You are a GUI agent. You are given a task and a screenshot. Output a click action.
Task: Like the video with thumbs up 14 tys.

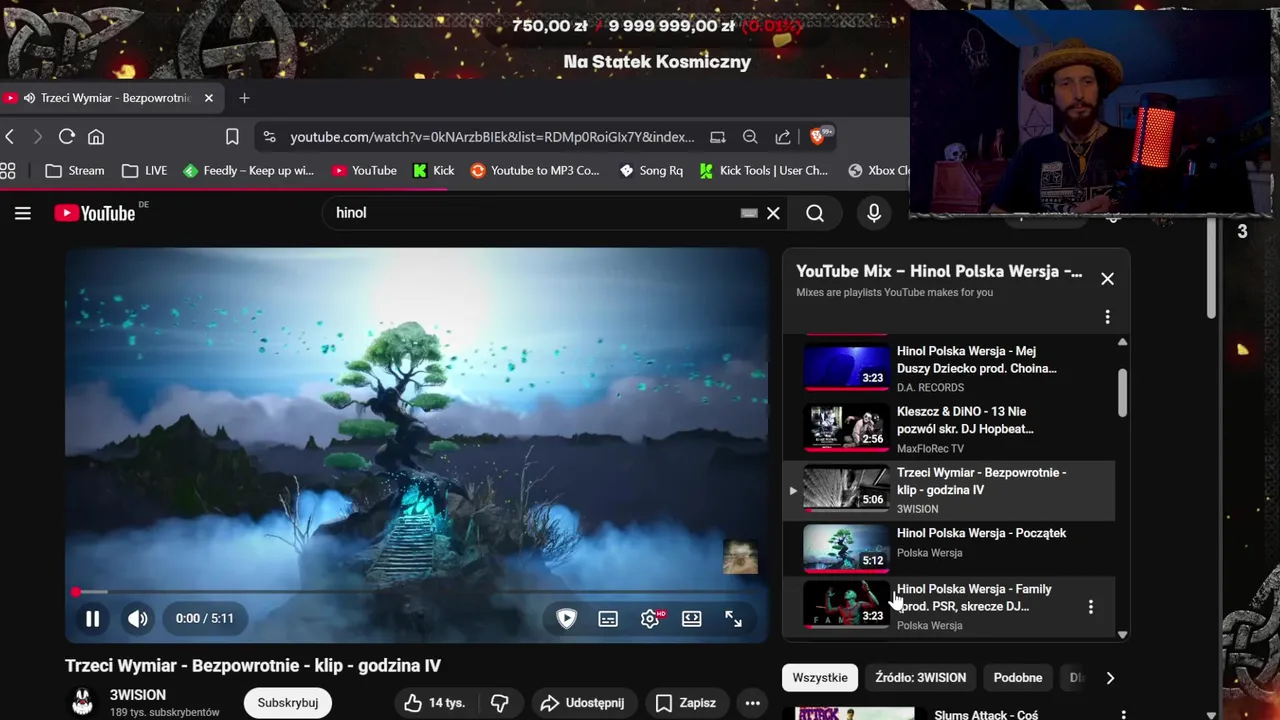[x=433, y=703]
